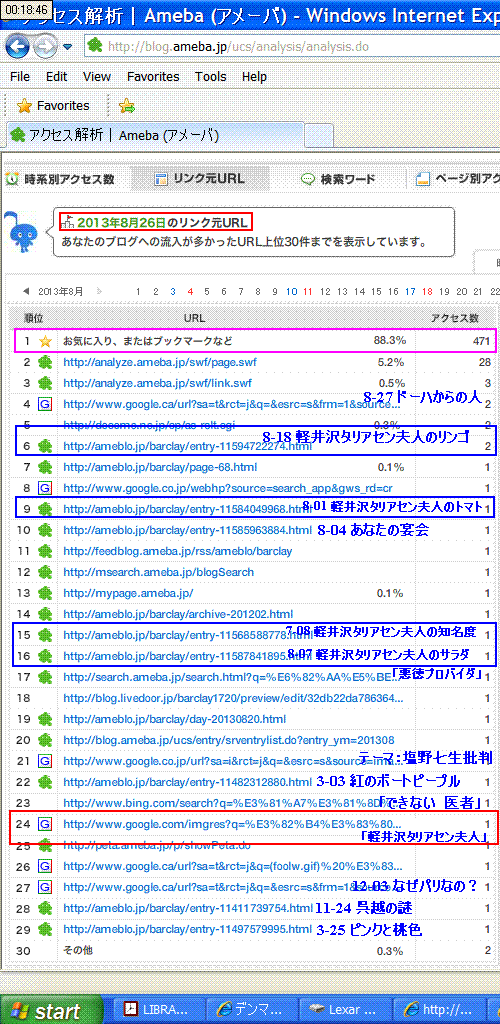
Task: Open the google.com/imgres link
Action: point(232,824)
